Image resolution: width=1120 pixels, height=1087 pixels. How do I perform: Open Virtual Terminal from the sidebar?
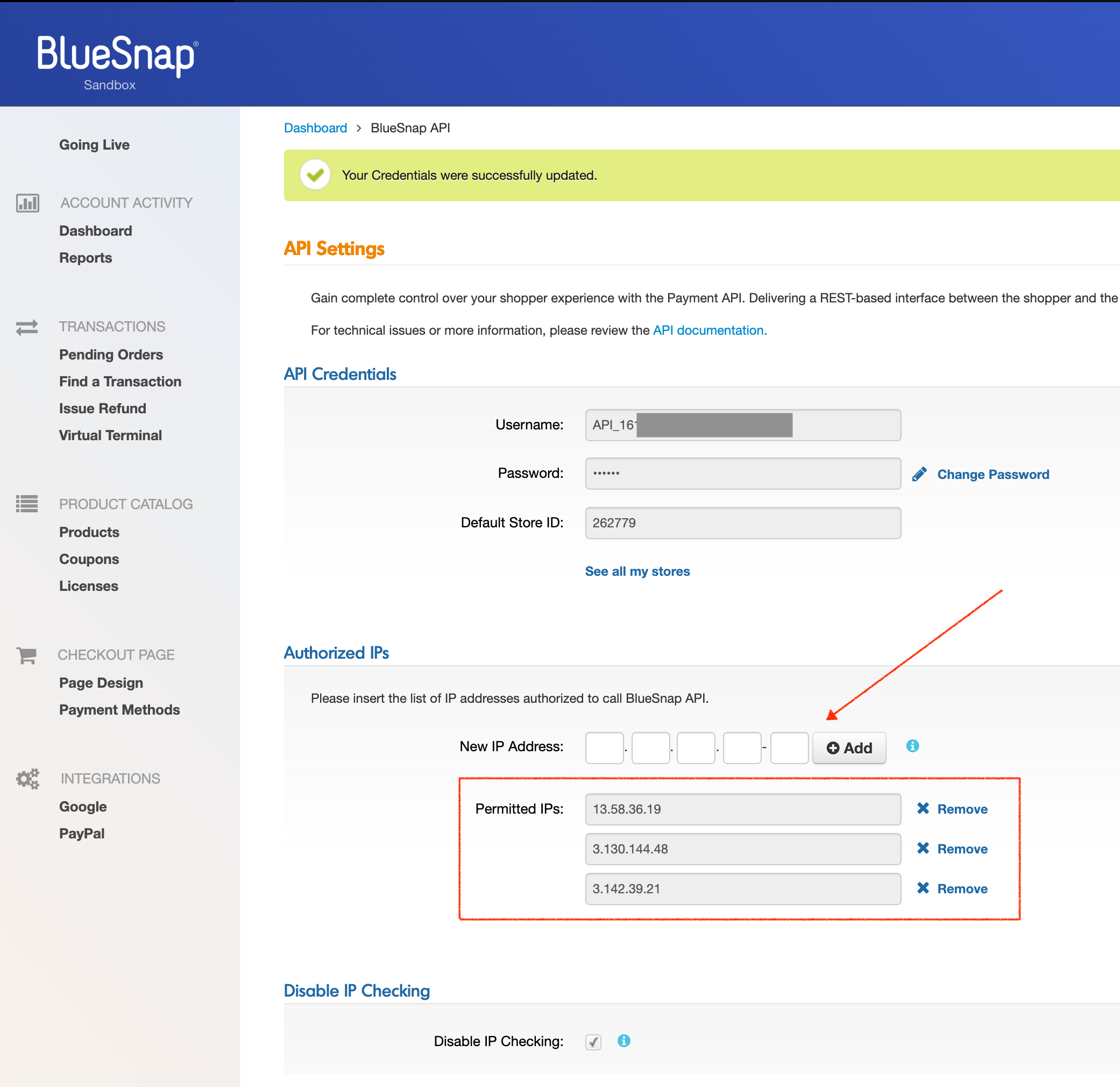[x=110, y=435]
